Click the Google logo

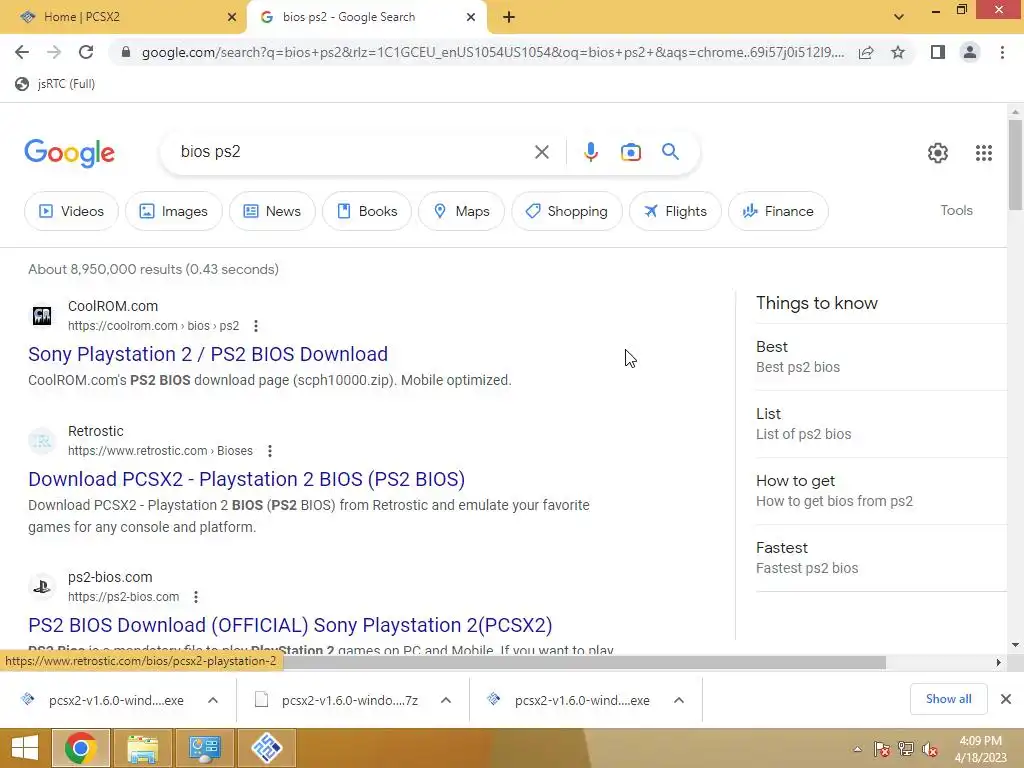click(69, 153)
